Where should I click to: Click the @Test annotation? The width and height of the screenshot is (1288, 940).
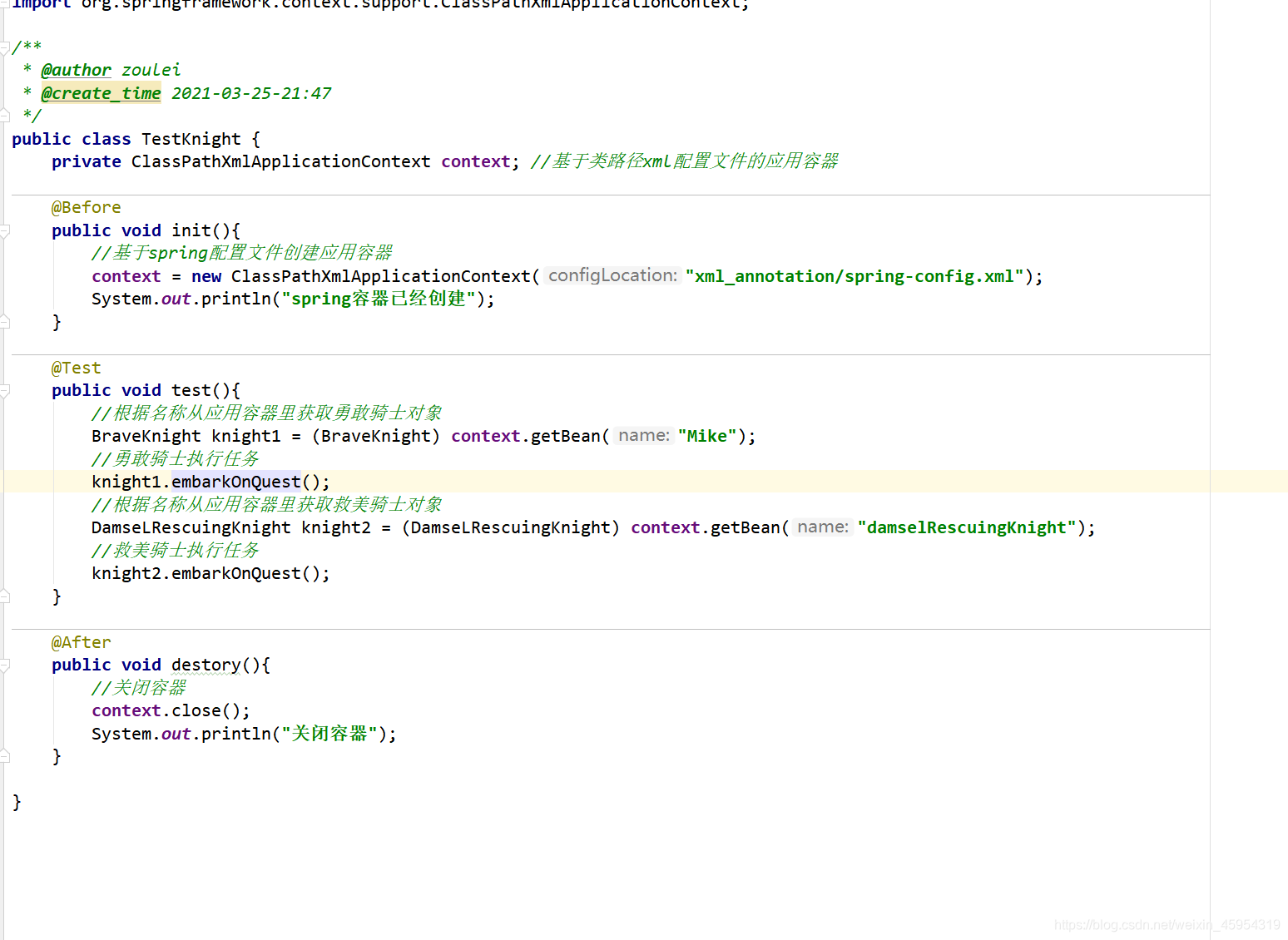[x=77, y=368]
